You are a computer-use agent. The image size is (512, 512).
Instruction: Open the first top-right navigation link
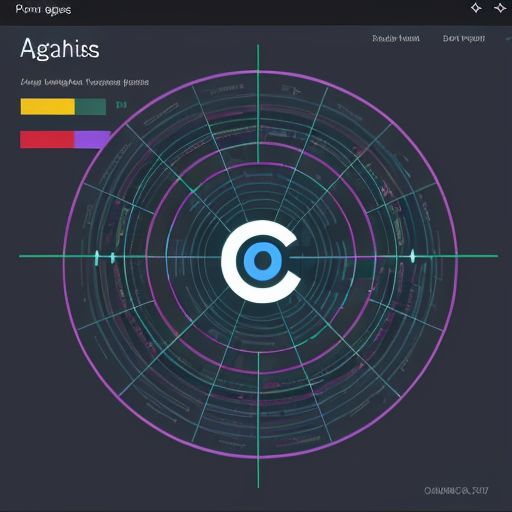click(x=396, y=38)
